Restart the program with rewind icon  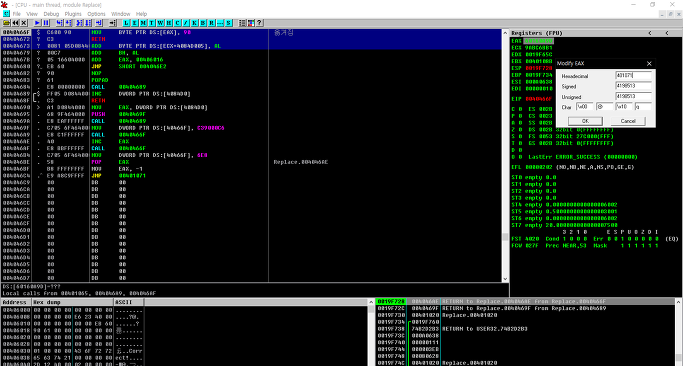point(15,23)
